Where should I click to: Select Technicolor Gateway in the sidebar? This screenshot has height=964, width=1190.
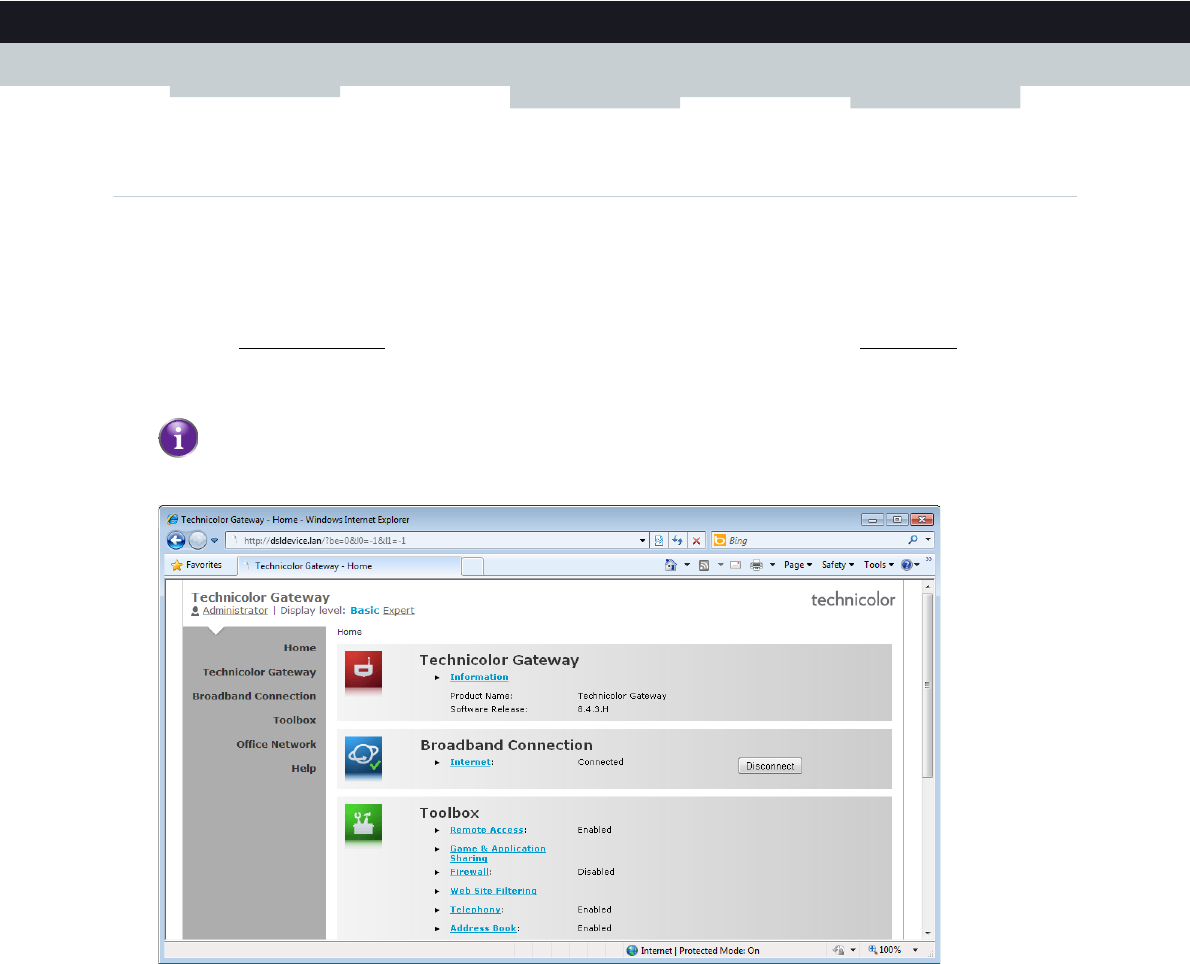click(x=259, y=672)
